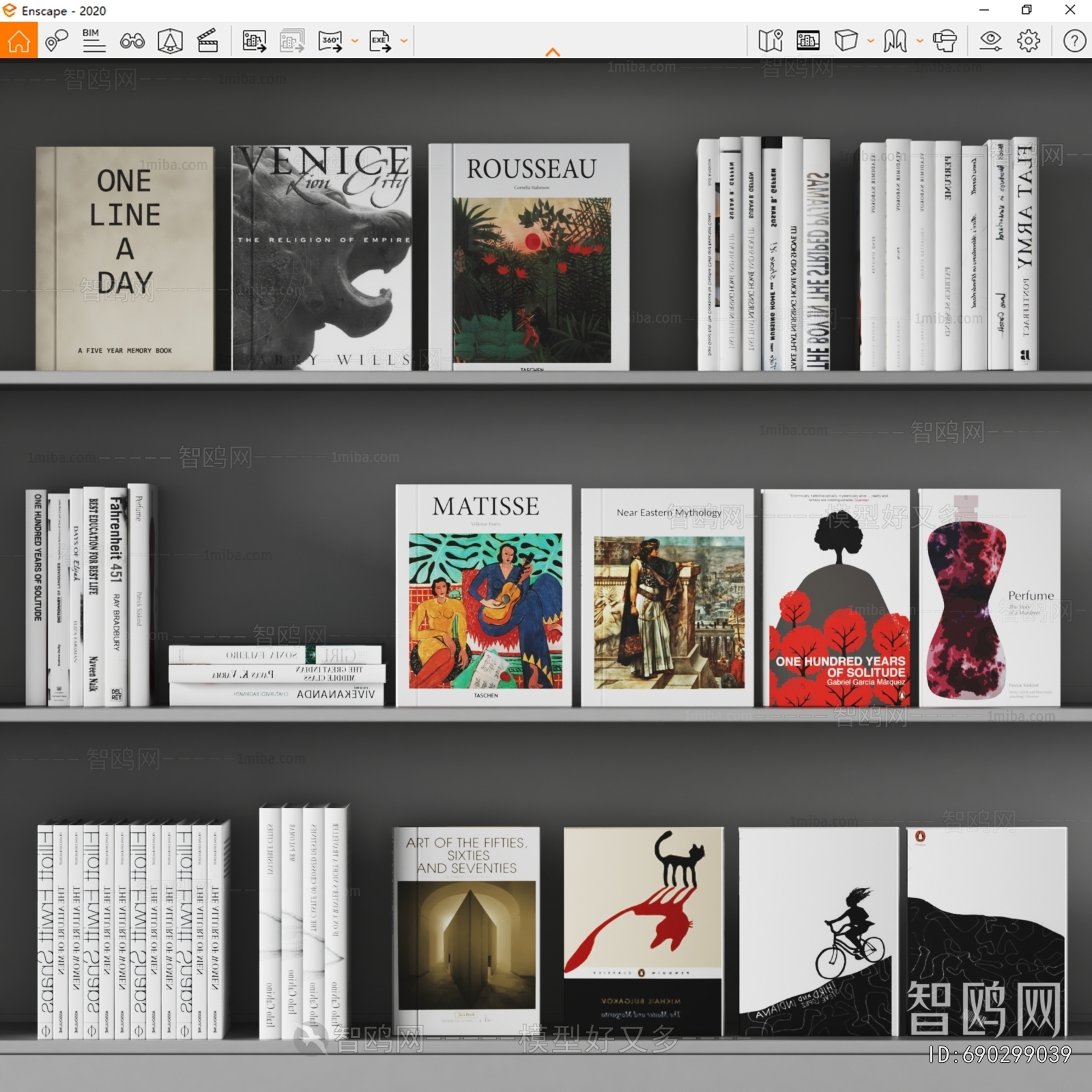1092x1092 pixels.
Task: Expand dropdown next to the cube icon
Action: point(871,41)
